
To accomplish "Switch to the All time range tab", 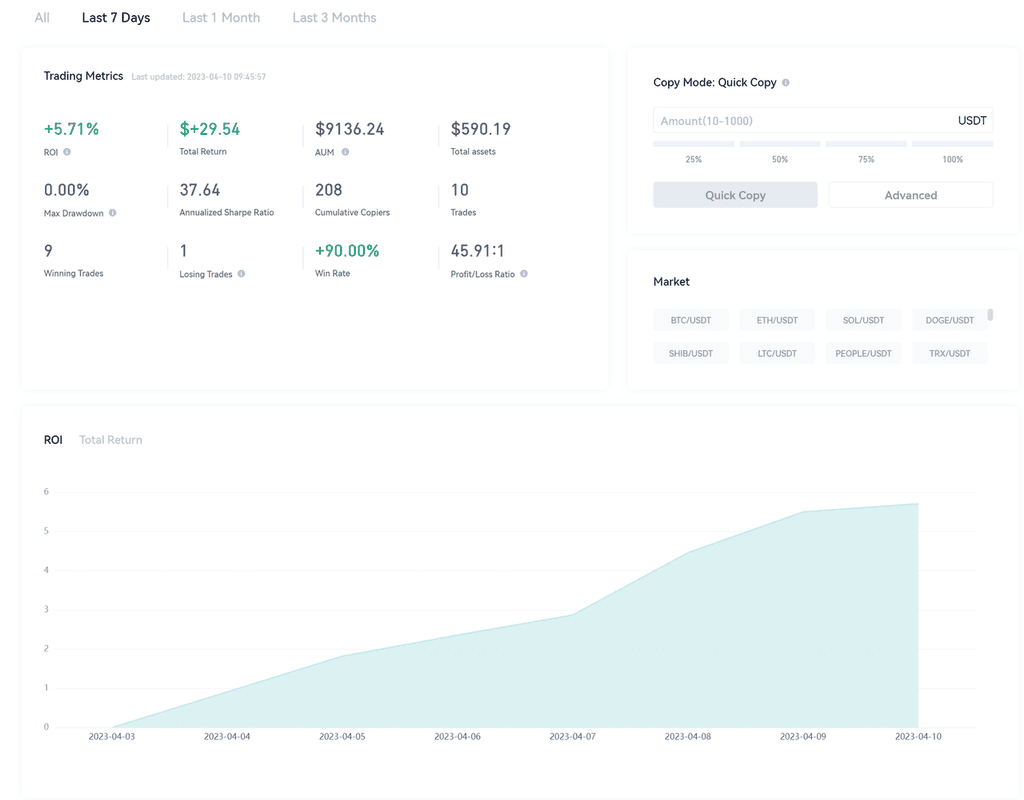I will point(42,18).
